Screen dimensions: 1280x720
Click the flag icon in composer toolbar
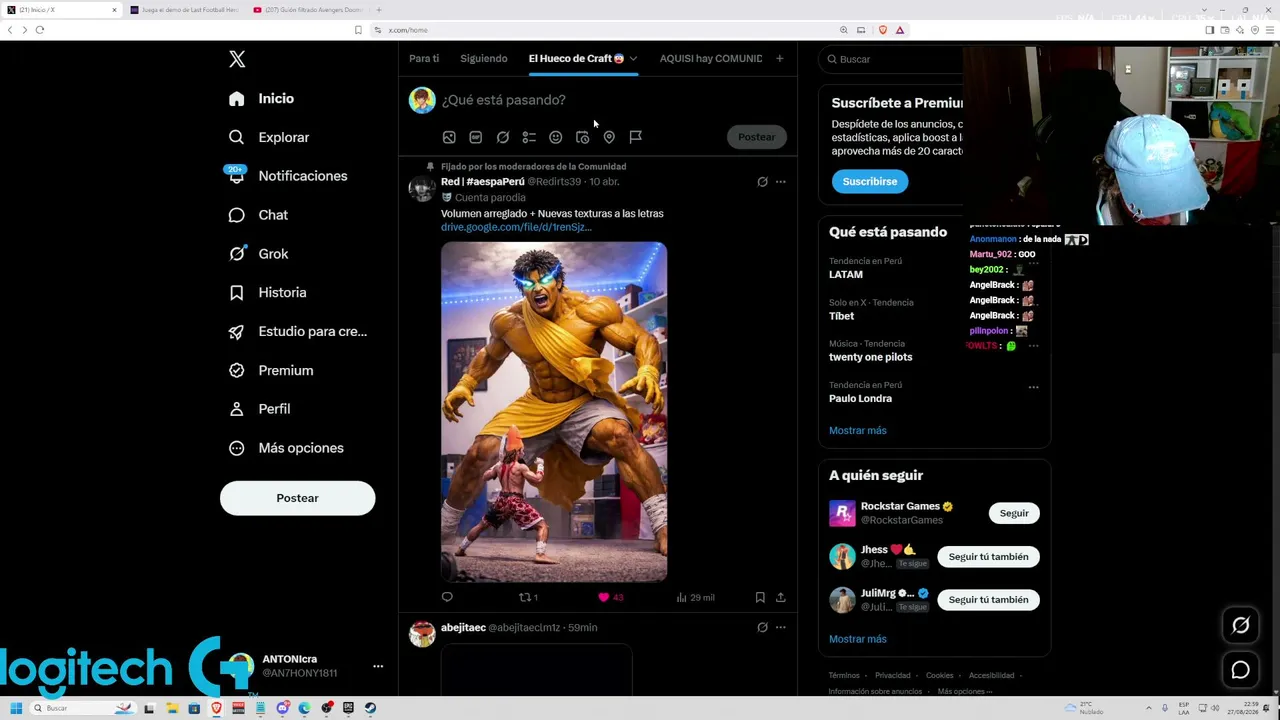pyautogui.click(x=635, y=138)
